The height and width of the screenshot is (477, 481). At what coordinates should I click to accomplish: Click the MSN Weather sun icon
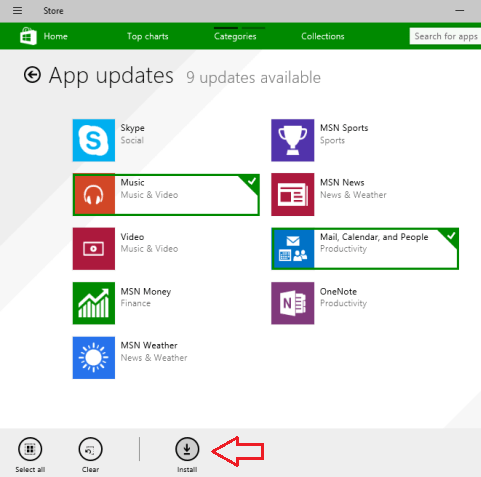pos(94,358)
